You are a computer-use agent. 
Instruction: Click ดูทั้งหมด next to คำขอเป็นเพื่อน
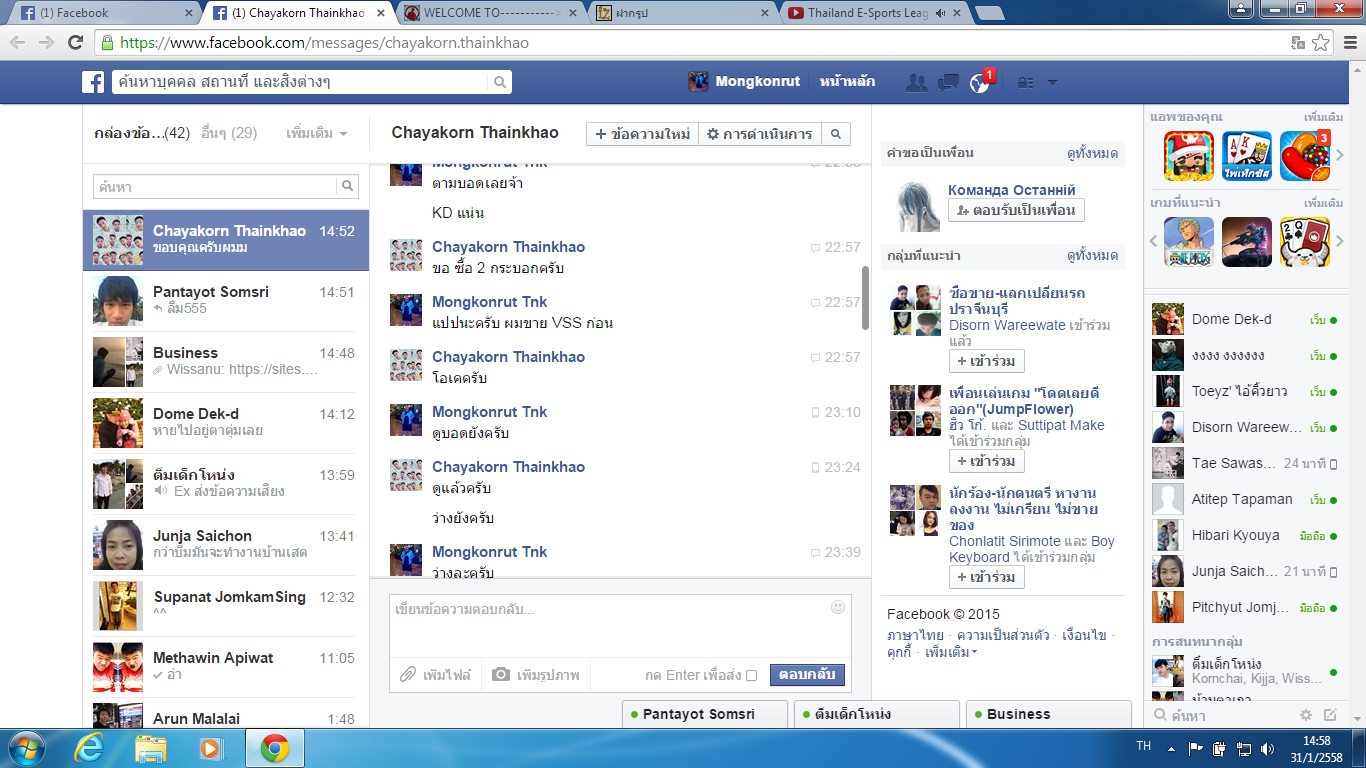coord(1092,153)
